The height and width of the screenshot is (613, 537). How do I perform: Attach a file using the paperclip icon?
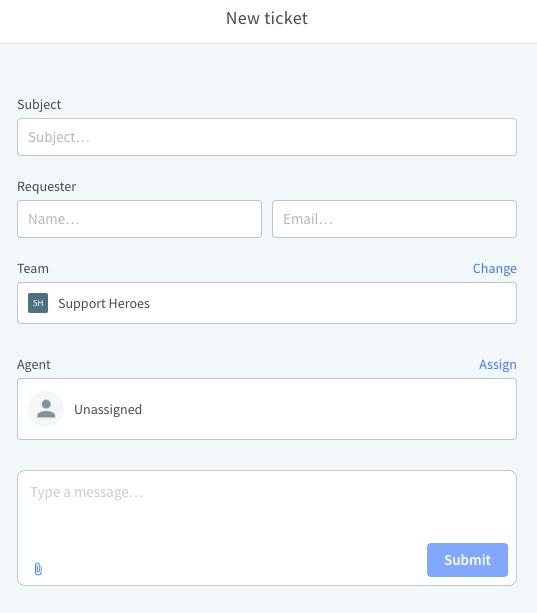[38, 569]
